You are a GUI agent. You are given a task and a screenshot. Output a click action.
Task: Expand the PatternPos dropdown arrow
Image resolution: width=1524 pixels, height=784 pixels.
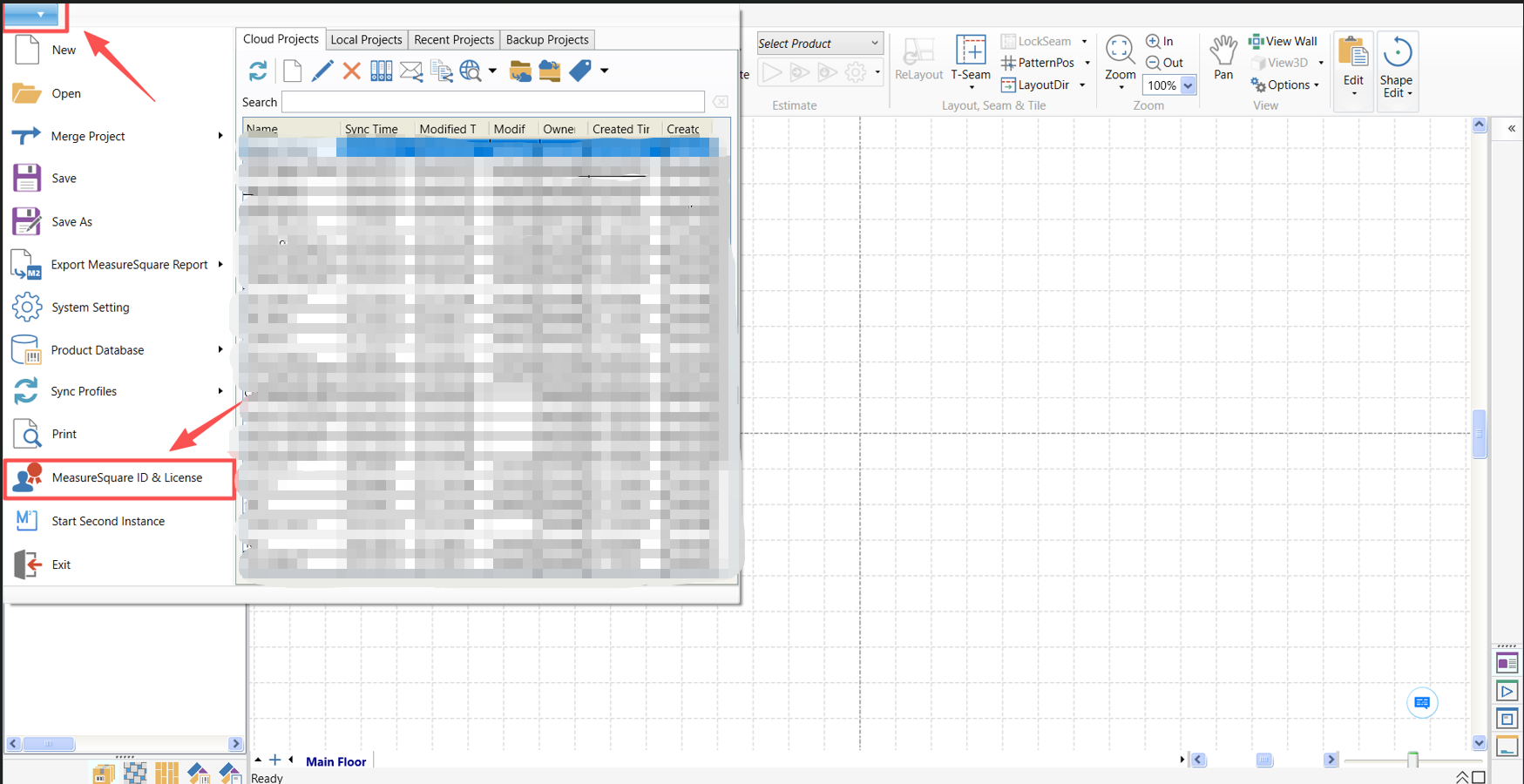[x=1087, y=63]
